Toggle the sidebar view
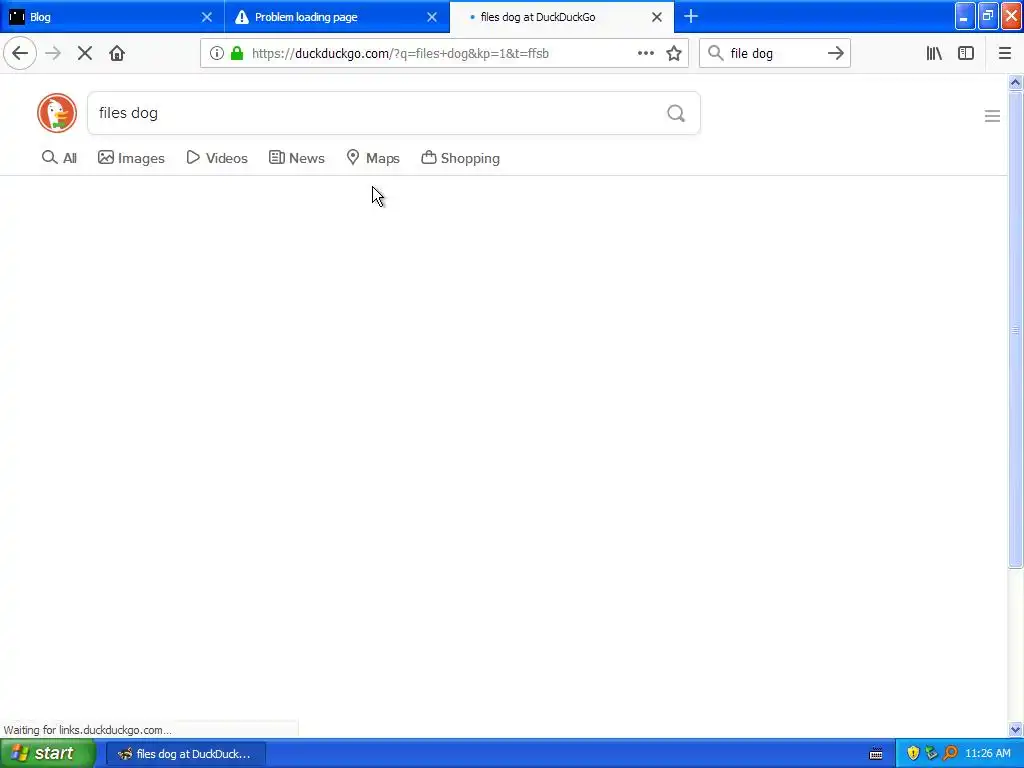The image size is (1024, 768). 966,54
